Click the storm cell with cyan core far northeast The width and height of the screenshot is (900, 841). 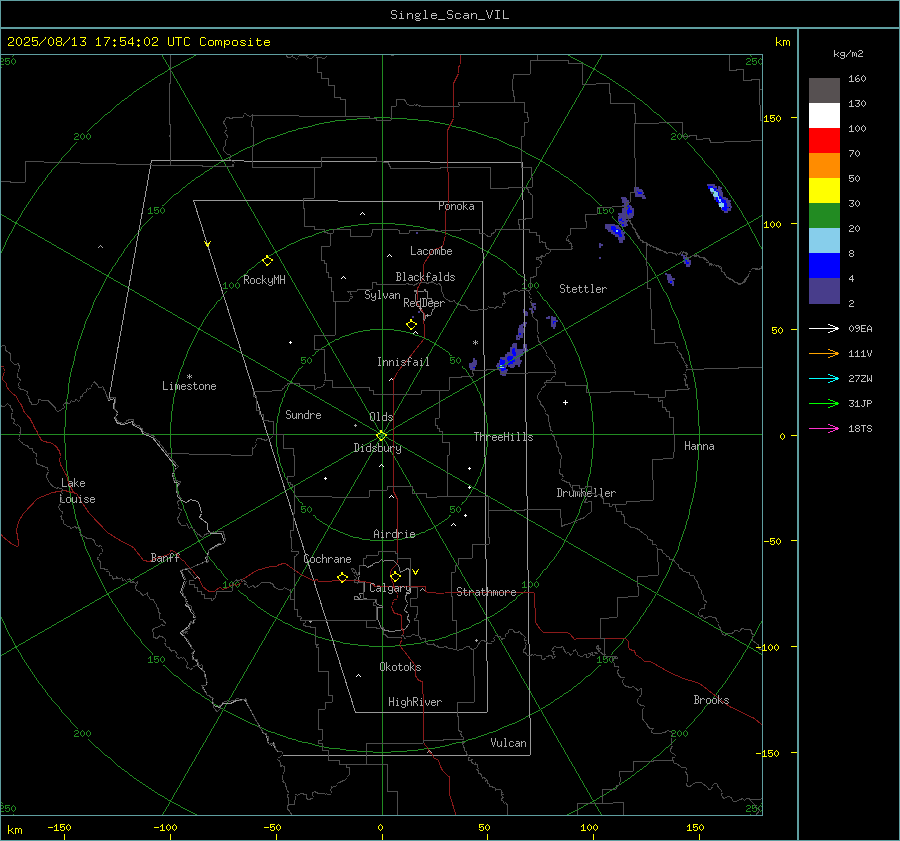(719, 197)
